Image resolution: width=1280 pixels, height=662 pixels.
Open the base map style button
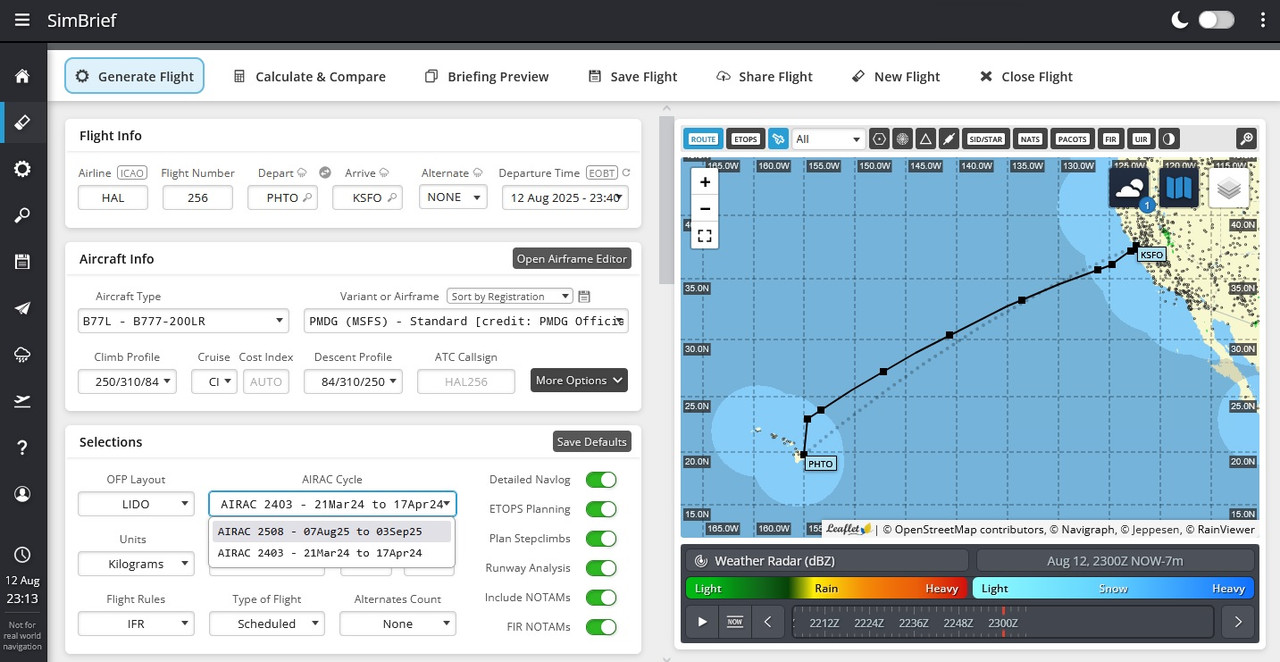tap(1179, 187)
